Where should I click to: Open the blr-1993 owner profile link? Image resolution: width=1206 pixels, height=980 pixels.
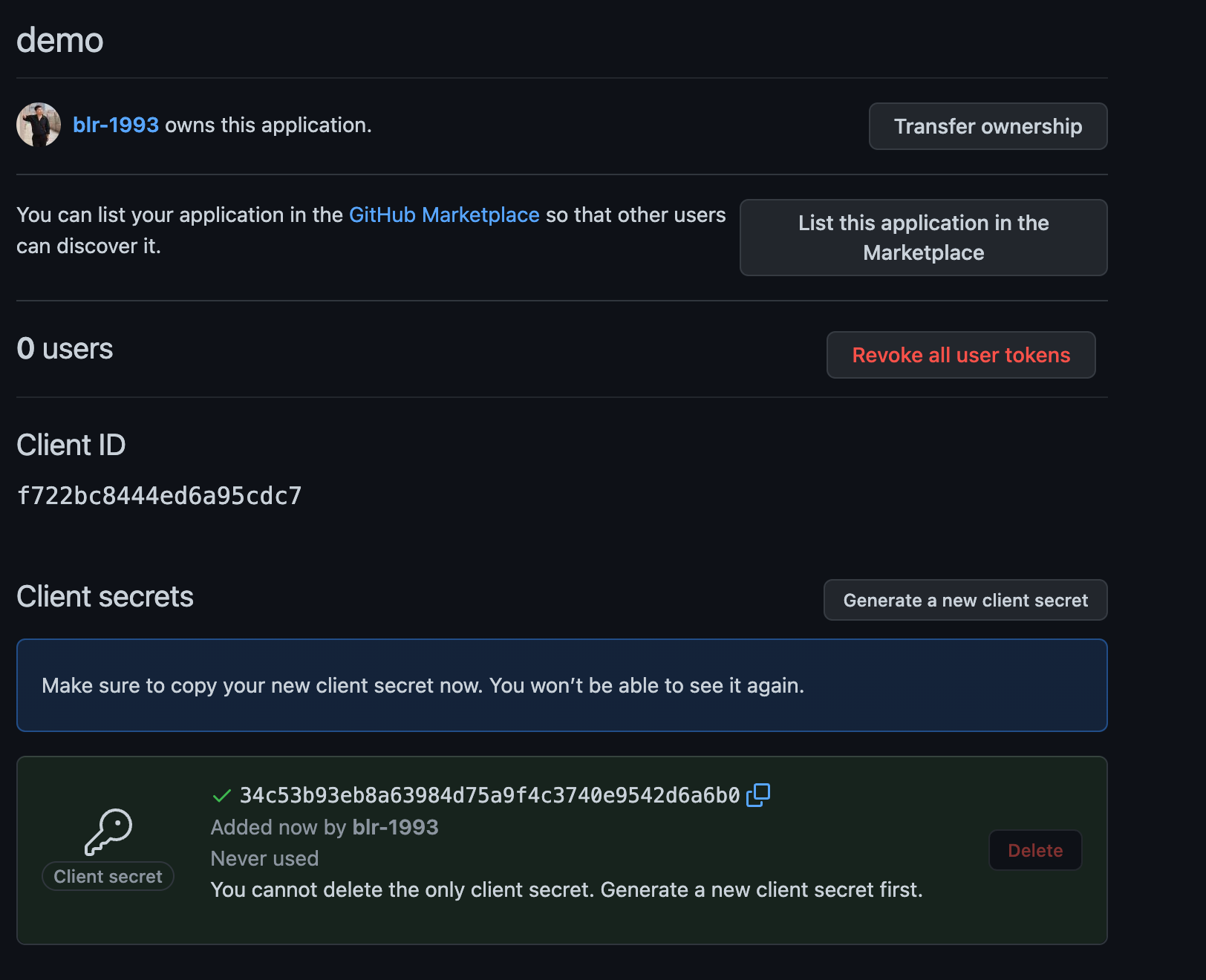point(116,125)
